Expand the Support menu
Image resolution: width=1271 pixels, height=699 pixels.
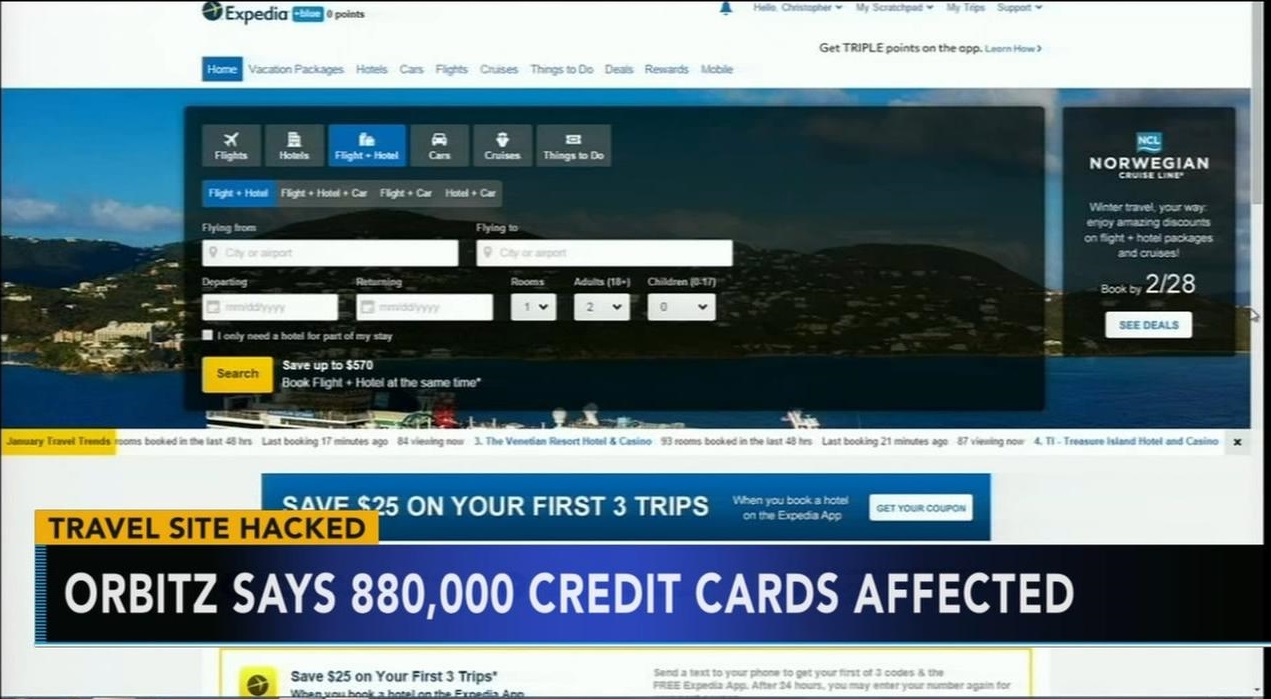click(1019, 7)
